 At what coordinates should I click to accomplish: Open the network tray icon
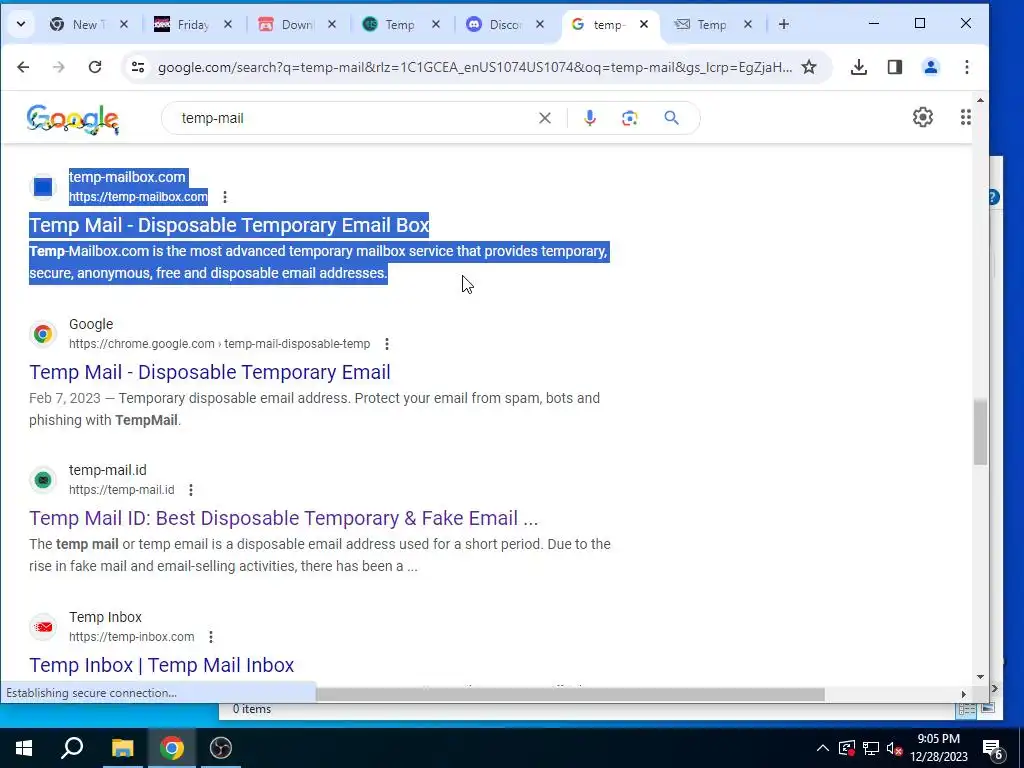[871, 748]
